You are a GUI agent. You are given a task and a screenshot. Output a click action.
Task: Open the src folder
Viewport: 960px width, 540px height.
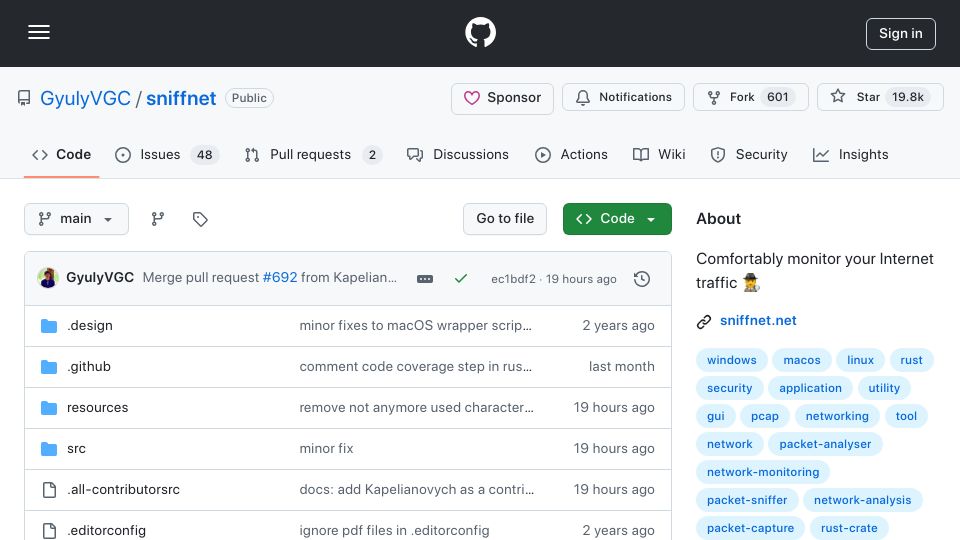[76, 449]
